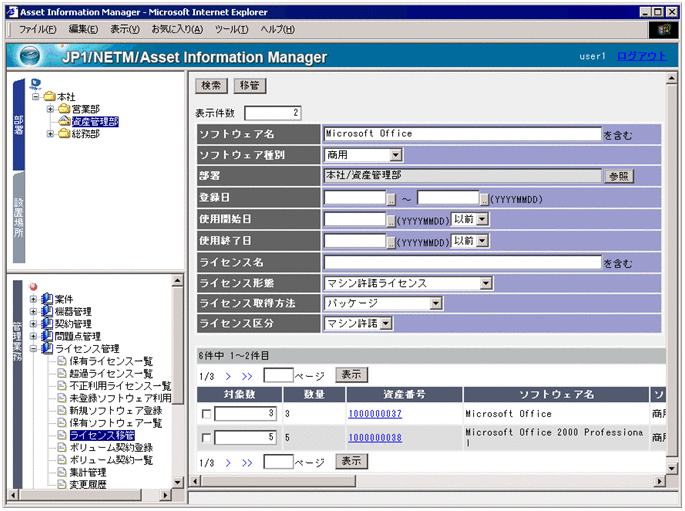Open the 使用開始日 以前 dropdown
This screenshot has width=685, height=511.
pos(482,219)
